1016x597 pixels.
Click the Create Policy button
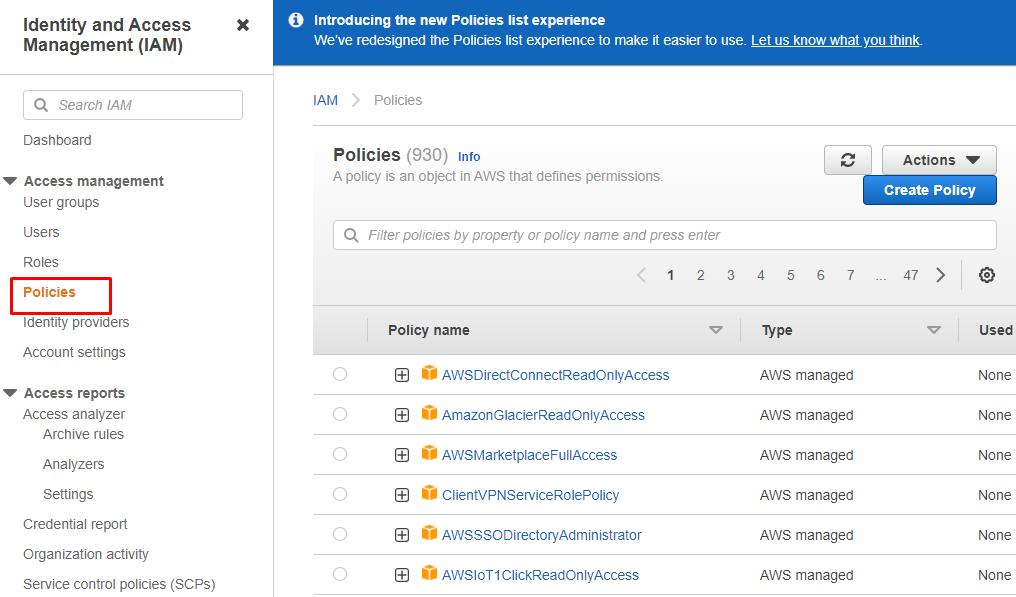pyautogui.click(x=929, y=190)
